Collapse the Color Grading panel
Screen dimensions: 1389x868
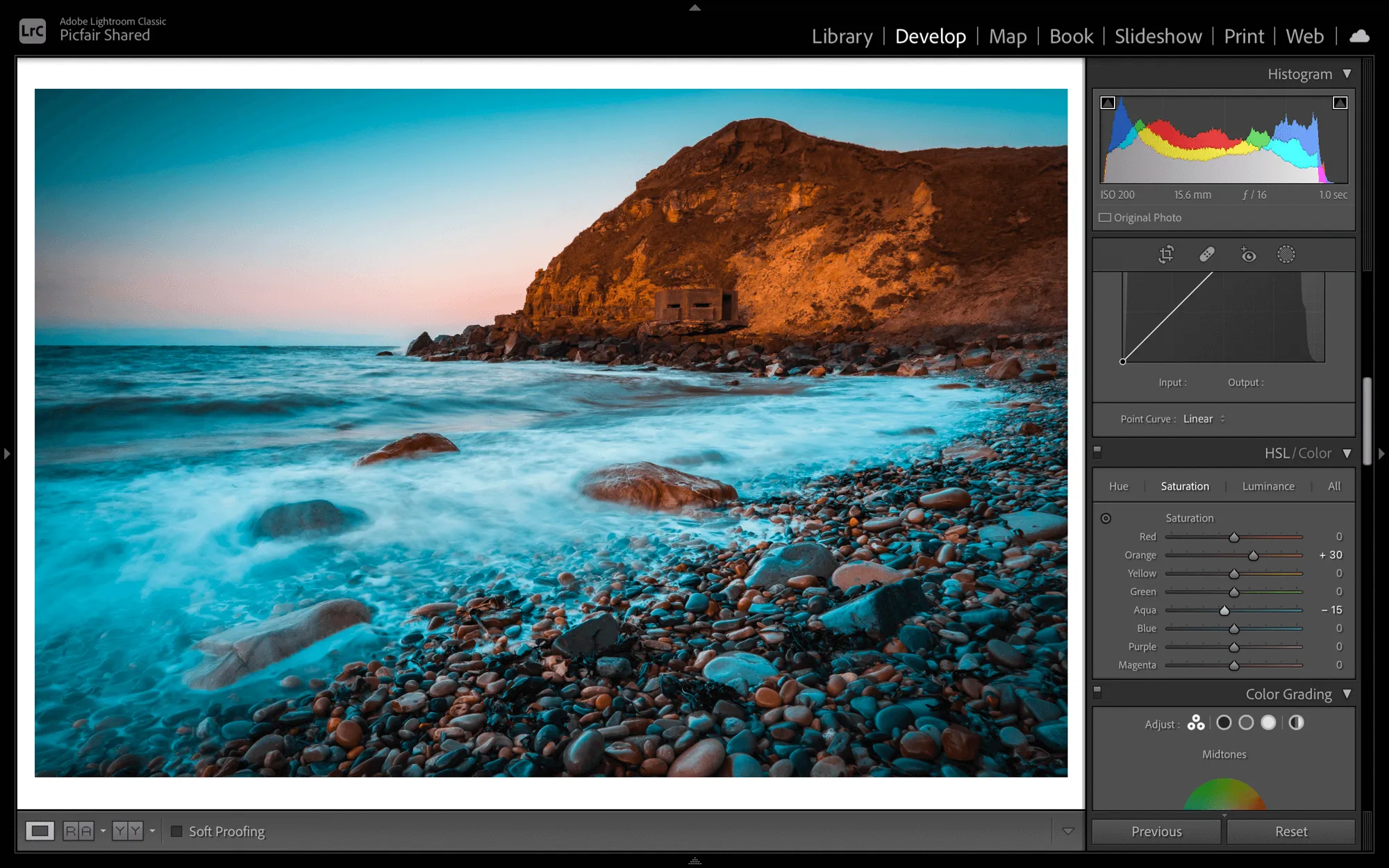[1347, 694]
